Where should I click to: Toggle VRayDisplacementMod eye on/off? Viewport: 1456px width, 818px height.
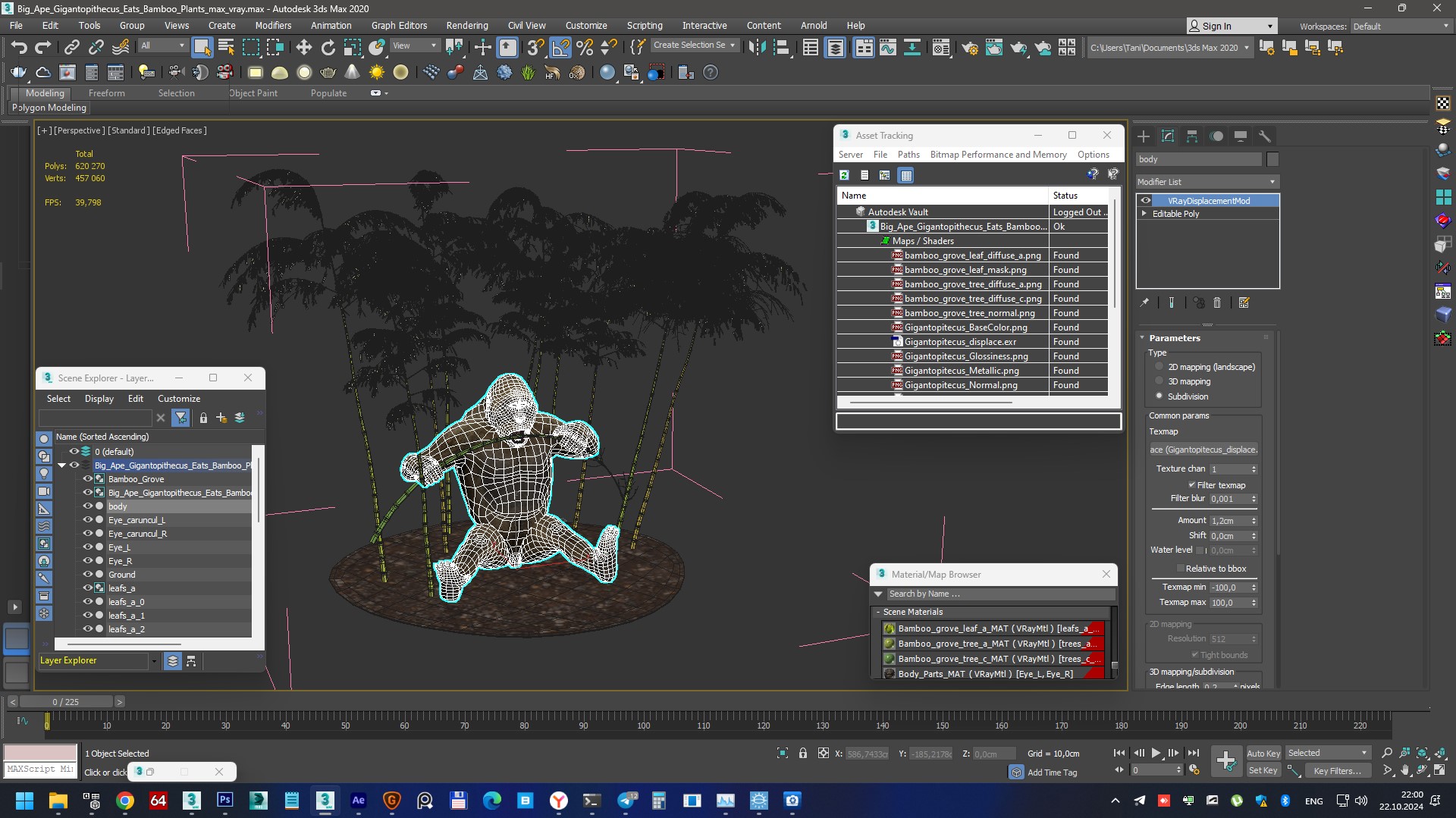pos(1146,201)
